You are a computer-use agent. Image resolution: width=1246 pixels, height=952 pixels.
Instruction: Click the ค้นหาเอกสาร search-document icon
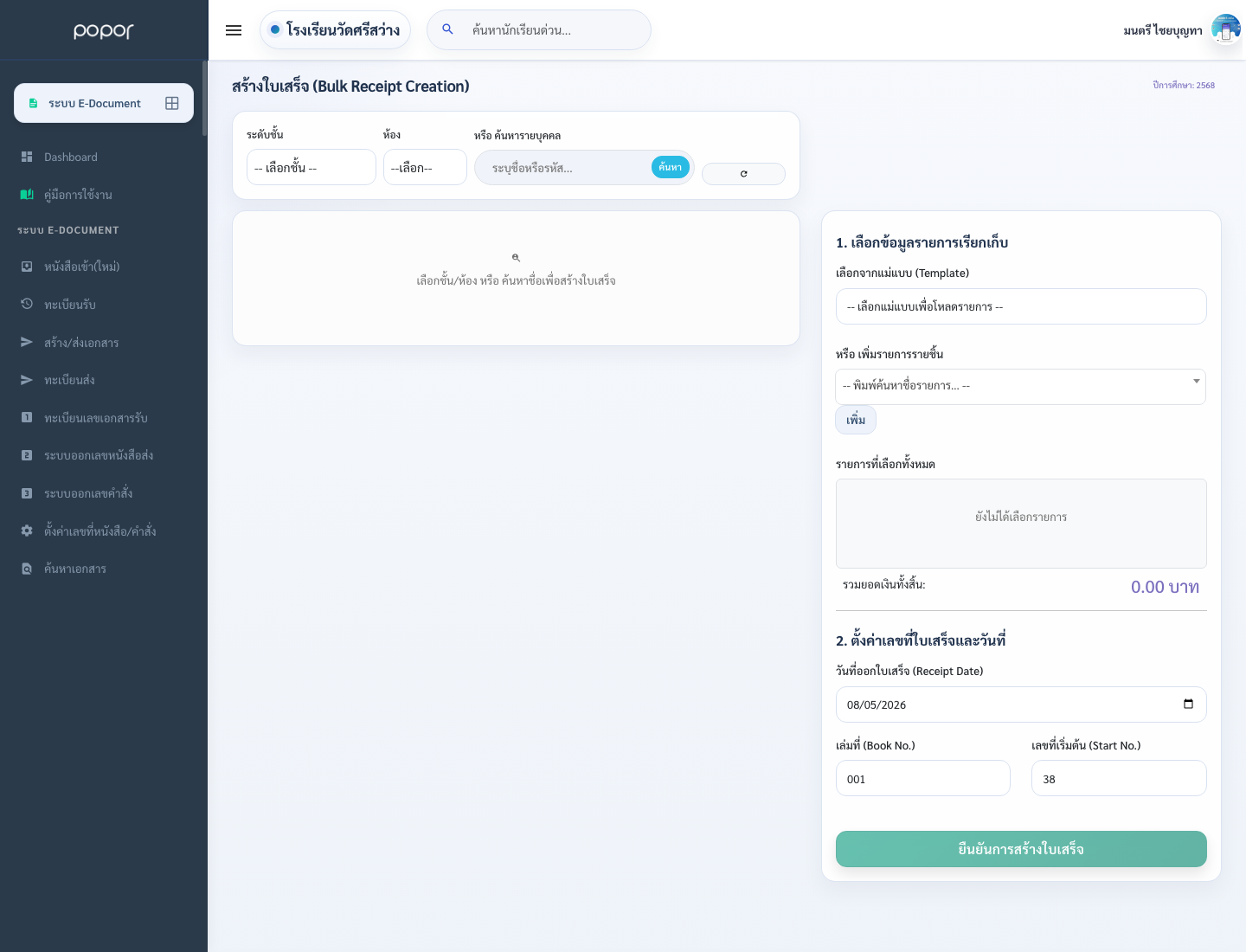pos(27,569)
